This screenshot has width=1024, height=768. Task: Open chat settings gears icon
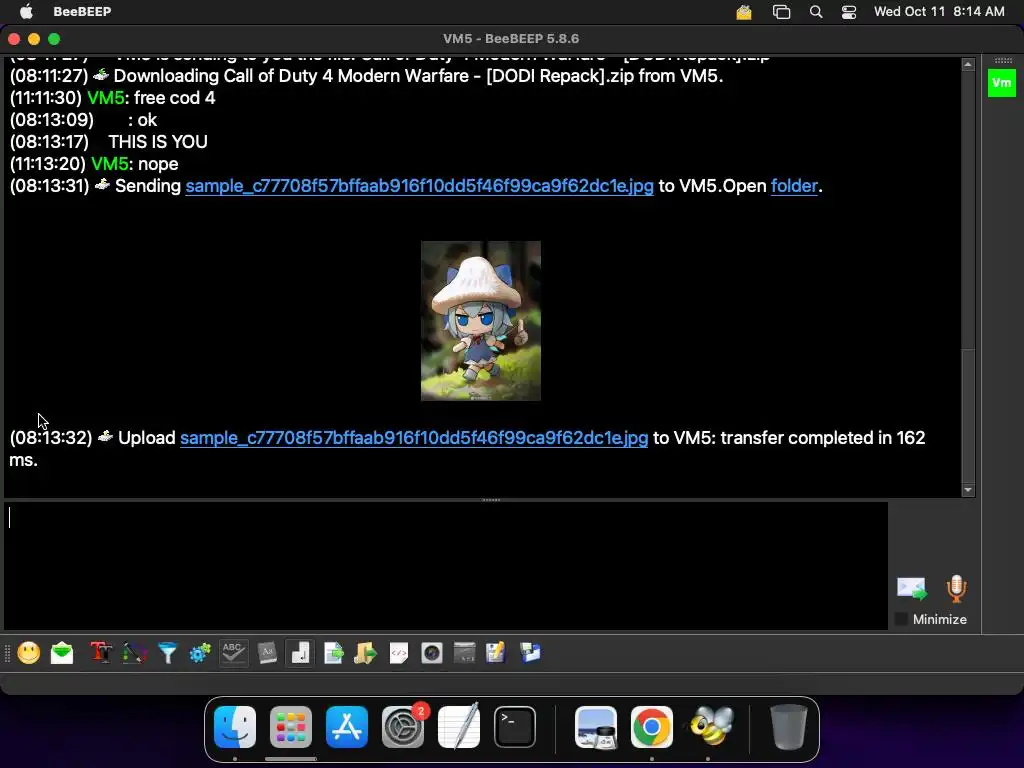pyautogui.click(x=200, y=652)
